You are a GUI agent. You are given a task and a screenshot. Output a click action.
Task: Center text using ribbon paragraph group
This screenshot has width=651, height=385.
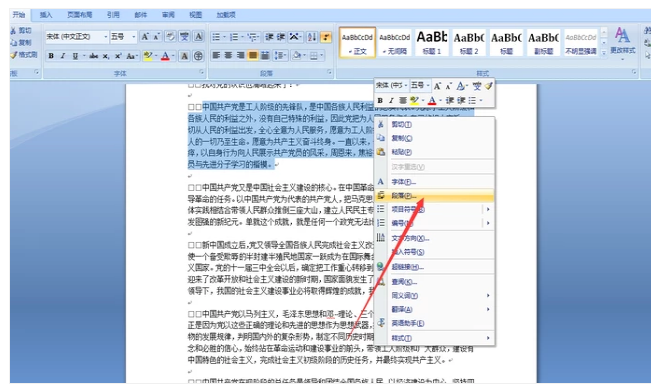pyautogui.click(x=228, y=56)
